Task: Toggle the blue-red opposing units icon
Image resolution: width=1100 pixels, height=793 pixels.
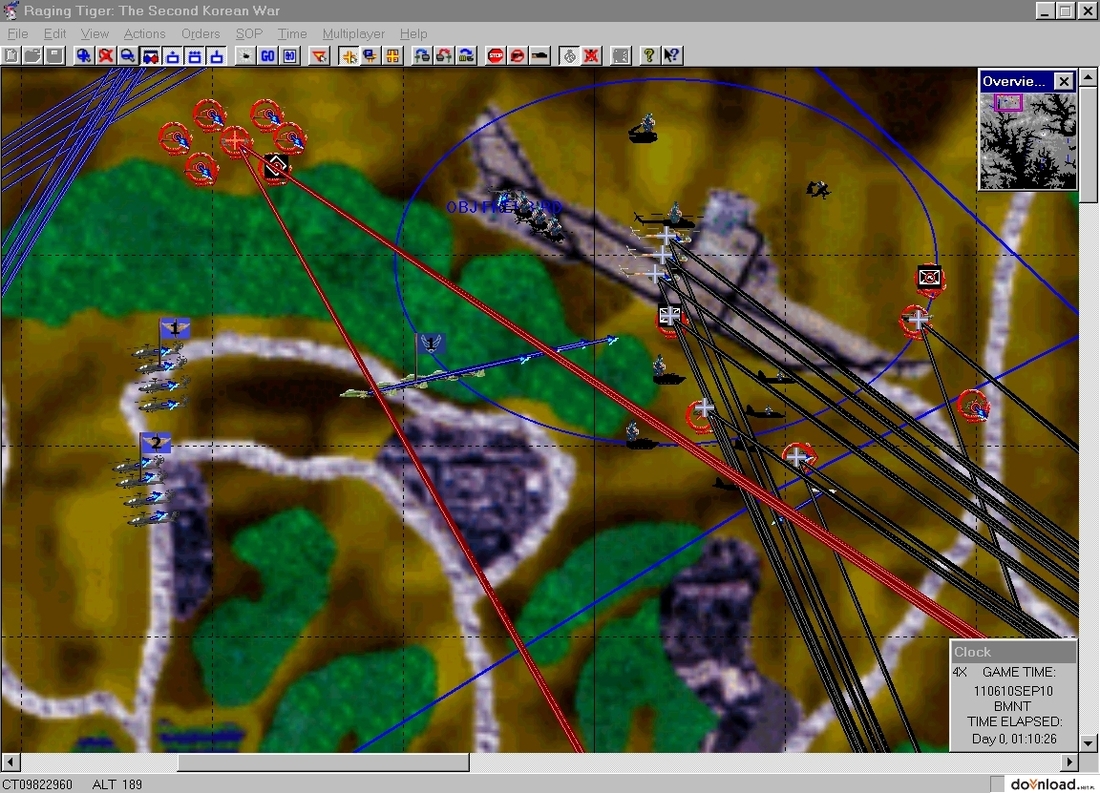Action: 150,55
